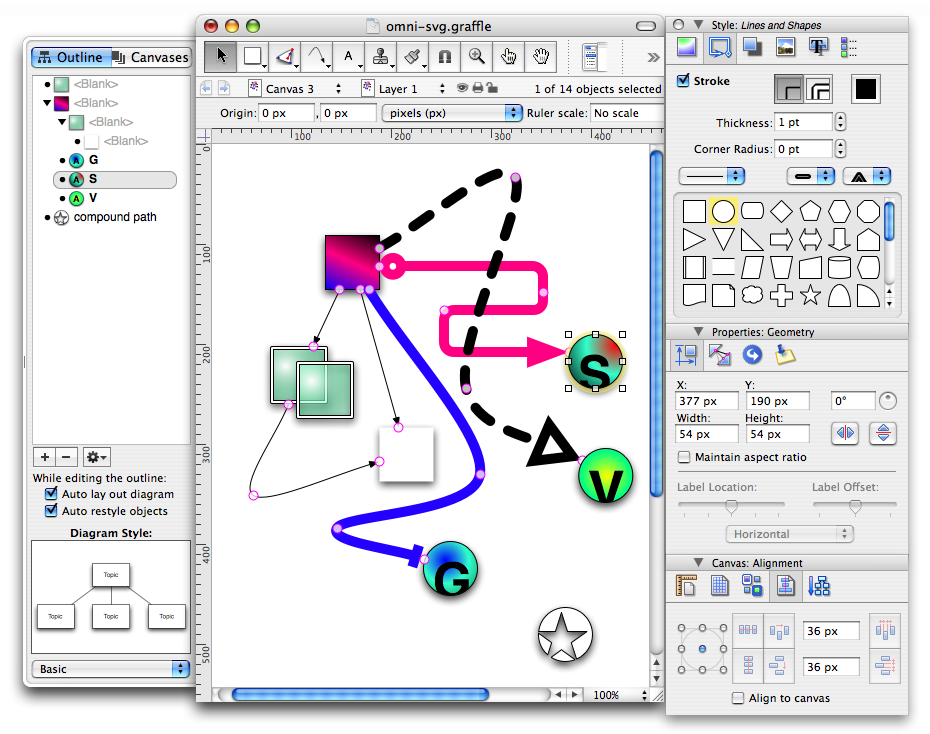The width and height of the screenshot is (930, 734).
Task: Increase the Corner Radius stepper
Action: tap(840, 144)
